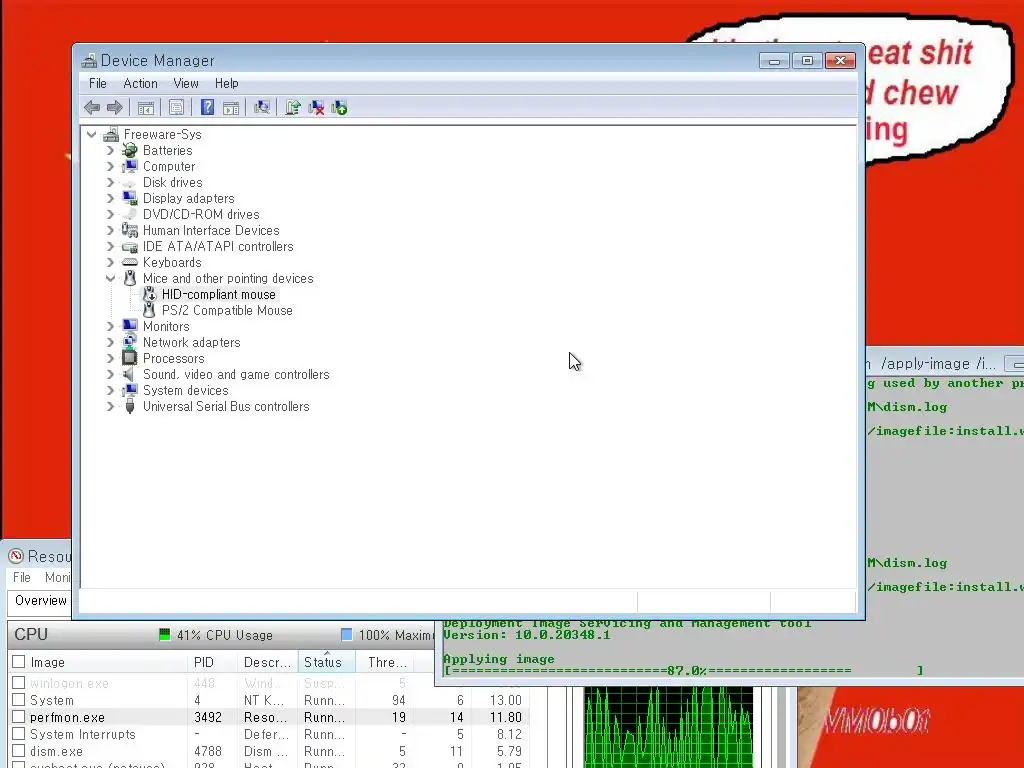Click the Batteries category icon

click(129, 150)
